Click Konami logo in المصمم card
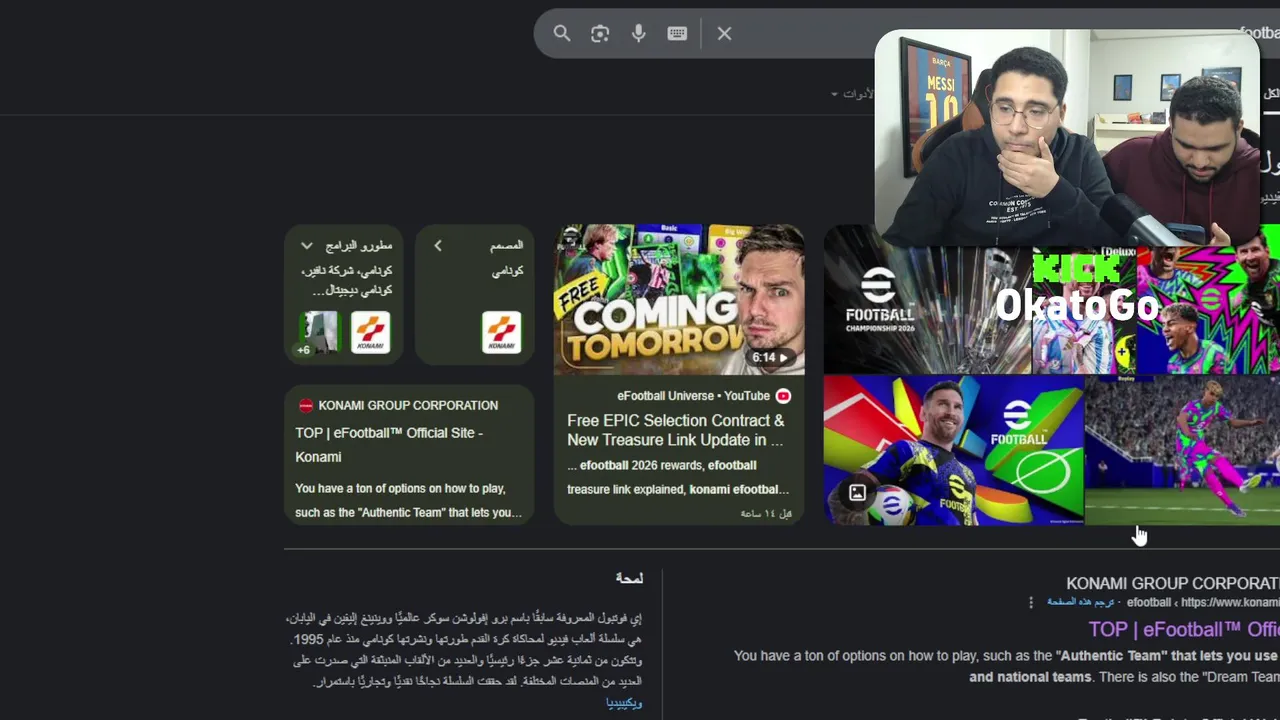 click(x=501, y=333)
